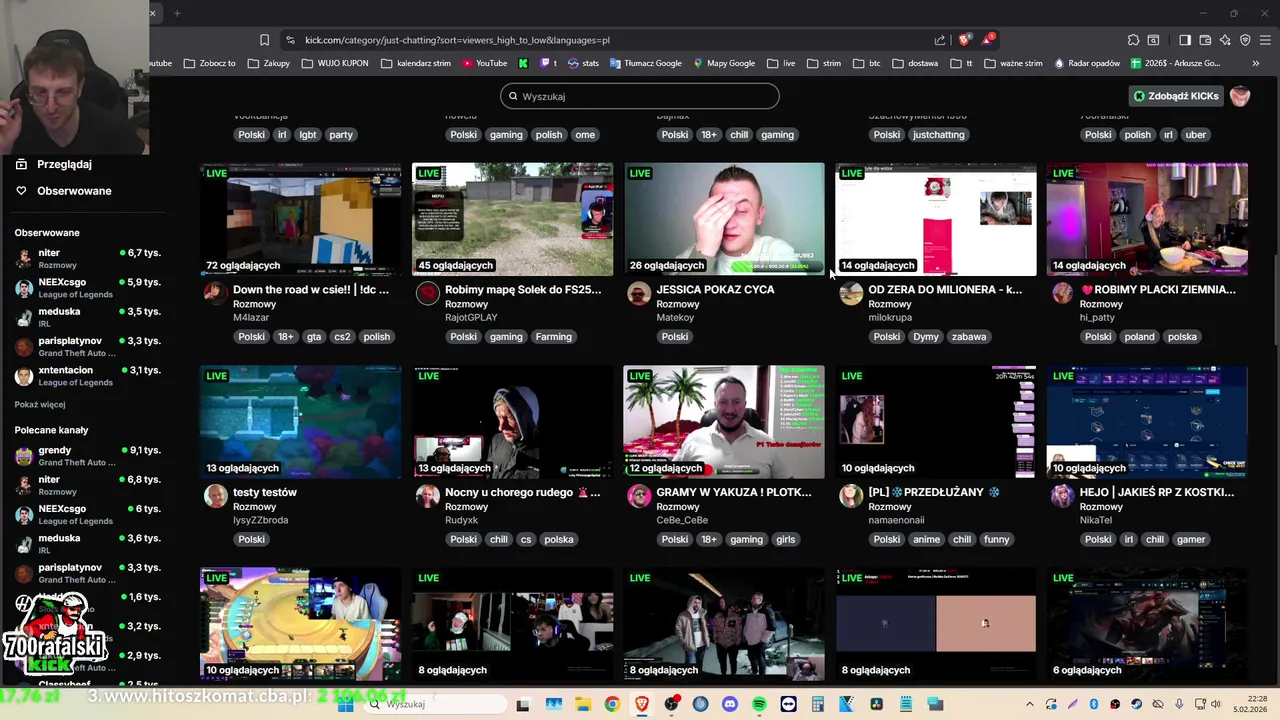
Task: Open browser main menu hamburger icon
Action: pyautogui.click(x=1265, y=40)
